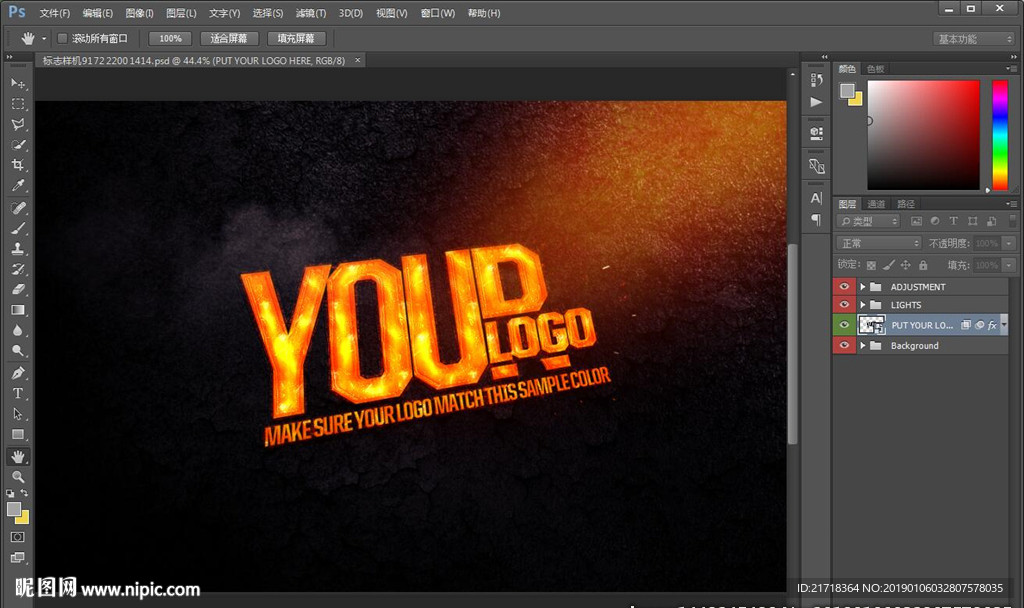Filter layers by type layers (T icon)
This screenshot has width=1024, height=608.
pos(953,221)
